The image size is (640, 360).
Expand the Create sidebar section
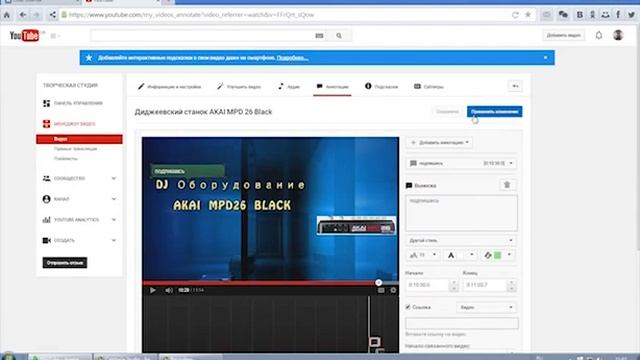point(79,240)
